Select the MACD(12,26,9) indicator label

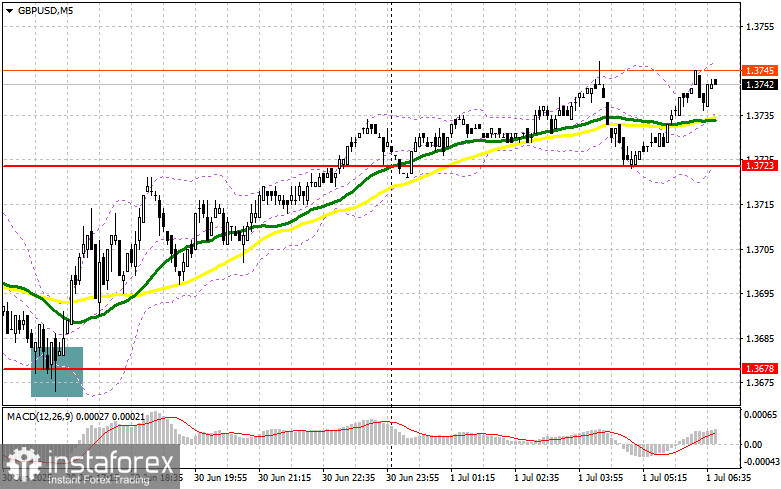pyautogui.click(x=40, y=416)
